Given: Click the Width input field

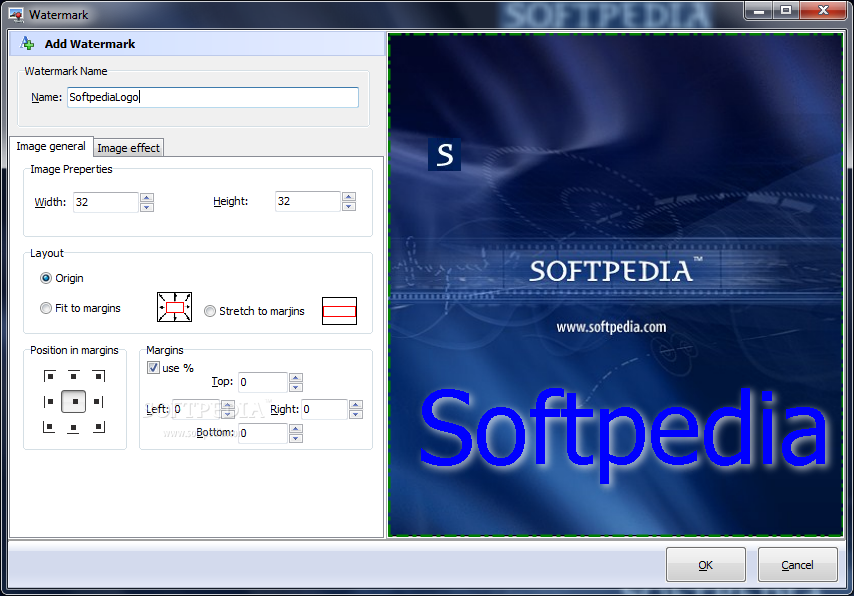Looking at the screenshot, I should (x=106, y=202).
